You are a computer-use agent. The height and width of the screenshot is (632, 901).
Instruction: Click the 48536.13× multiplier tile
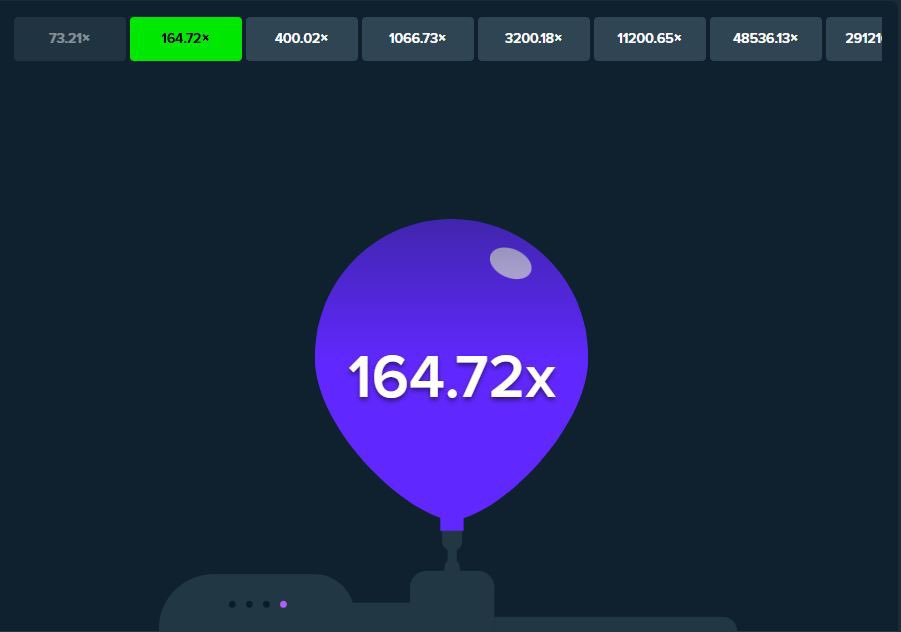coord(766,38)
